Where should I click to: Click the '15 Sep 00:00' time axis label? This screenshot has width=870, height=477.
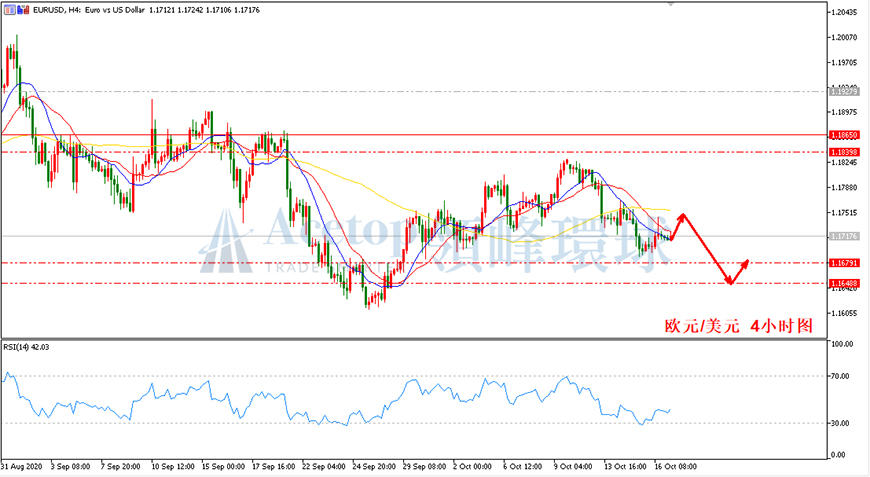(x=223, y=466)
